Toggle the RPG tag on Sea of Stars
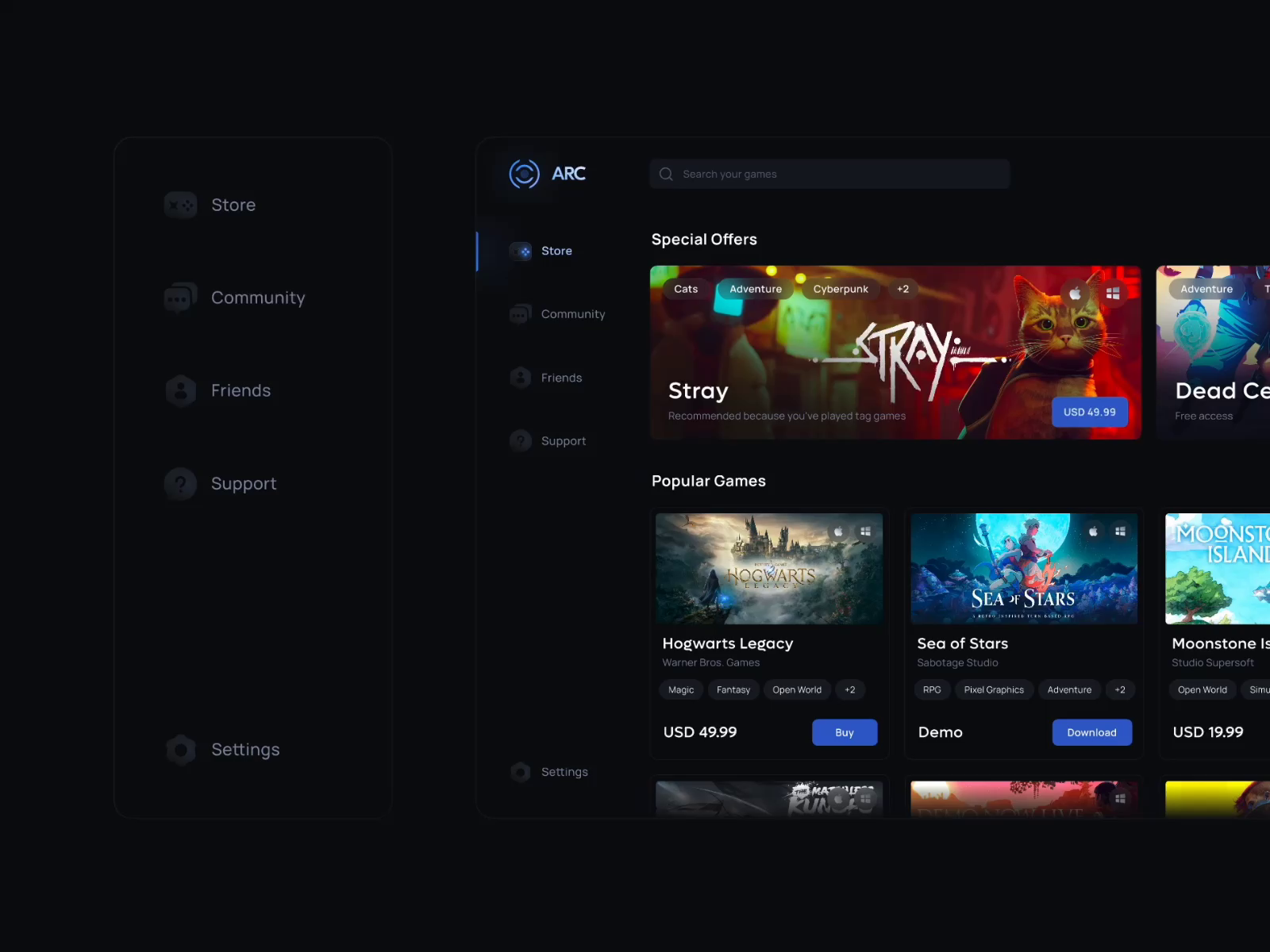 pyautogui.click(x=932, y=689)
